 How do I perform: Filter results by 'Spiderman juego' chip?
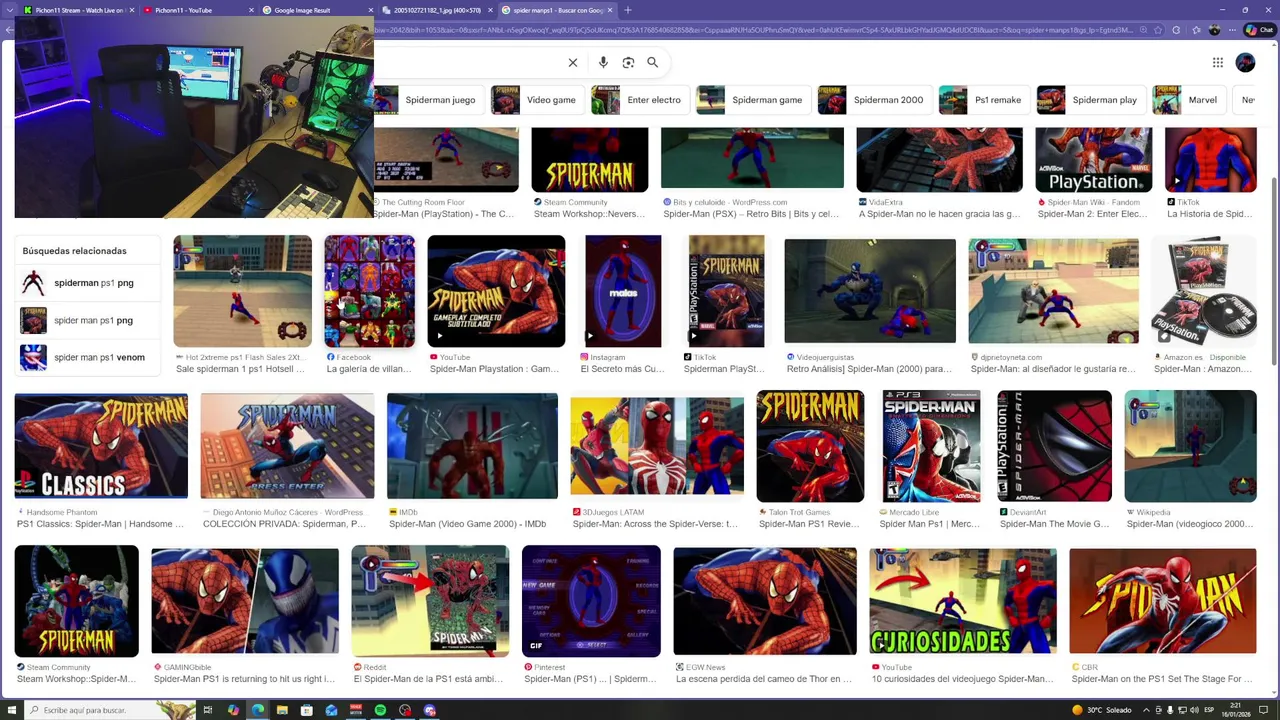tap(429, 100)
